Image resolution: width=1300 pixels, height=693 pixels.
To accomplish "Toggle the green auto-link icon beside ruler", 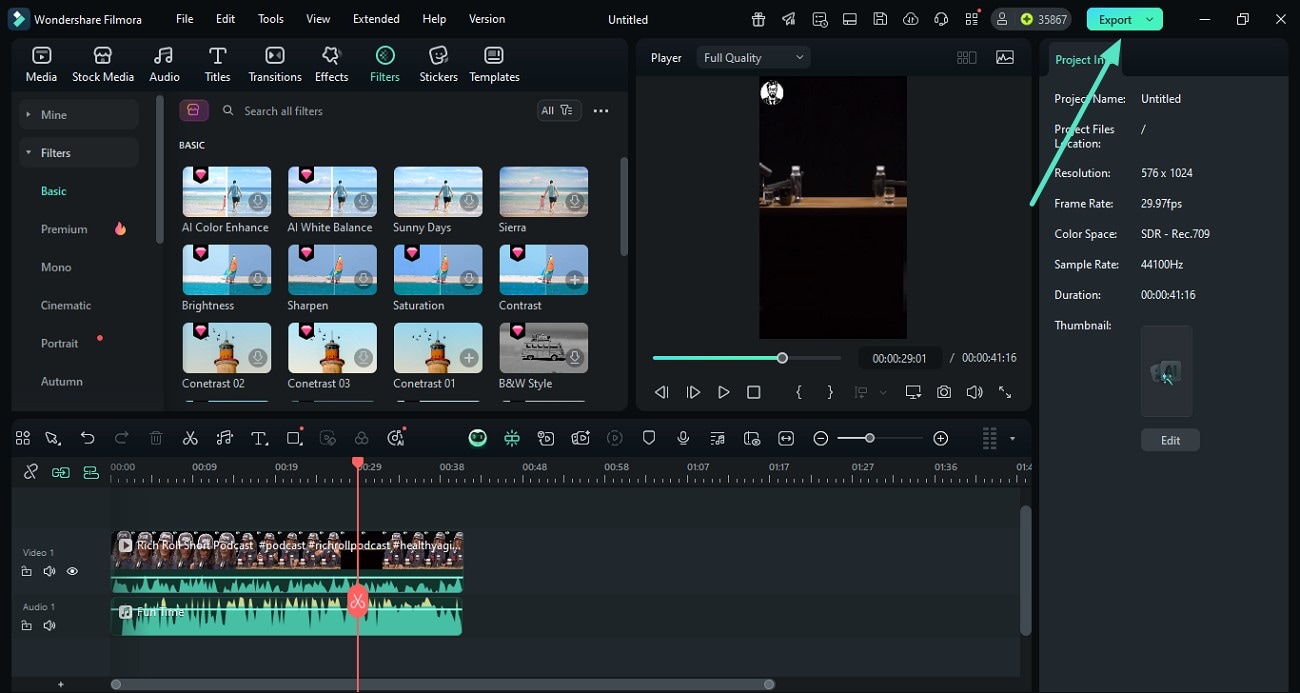I will pyautogui.click(x=61, y=472).
